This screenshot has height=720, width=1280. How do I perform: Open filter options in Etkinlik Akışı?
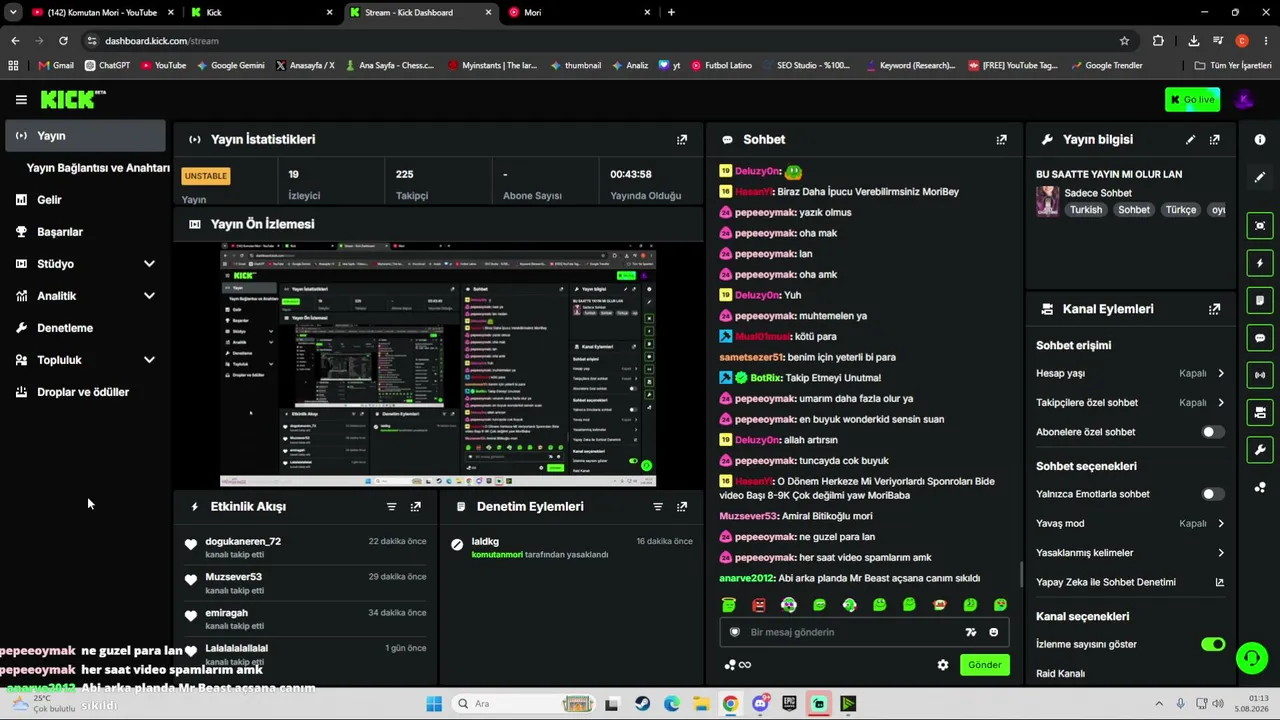pos(392,507)
